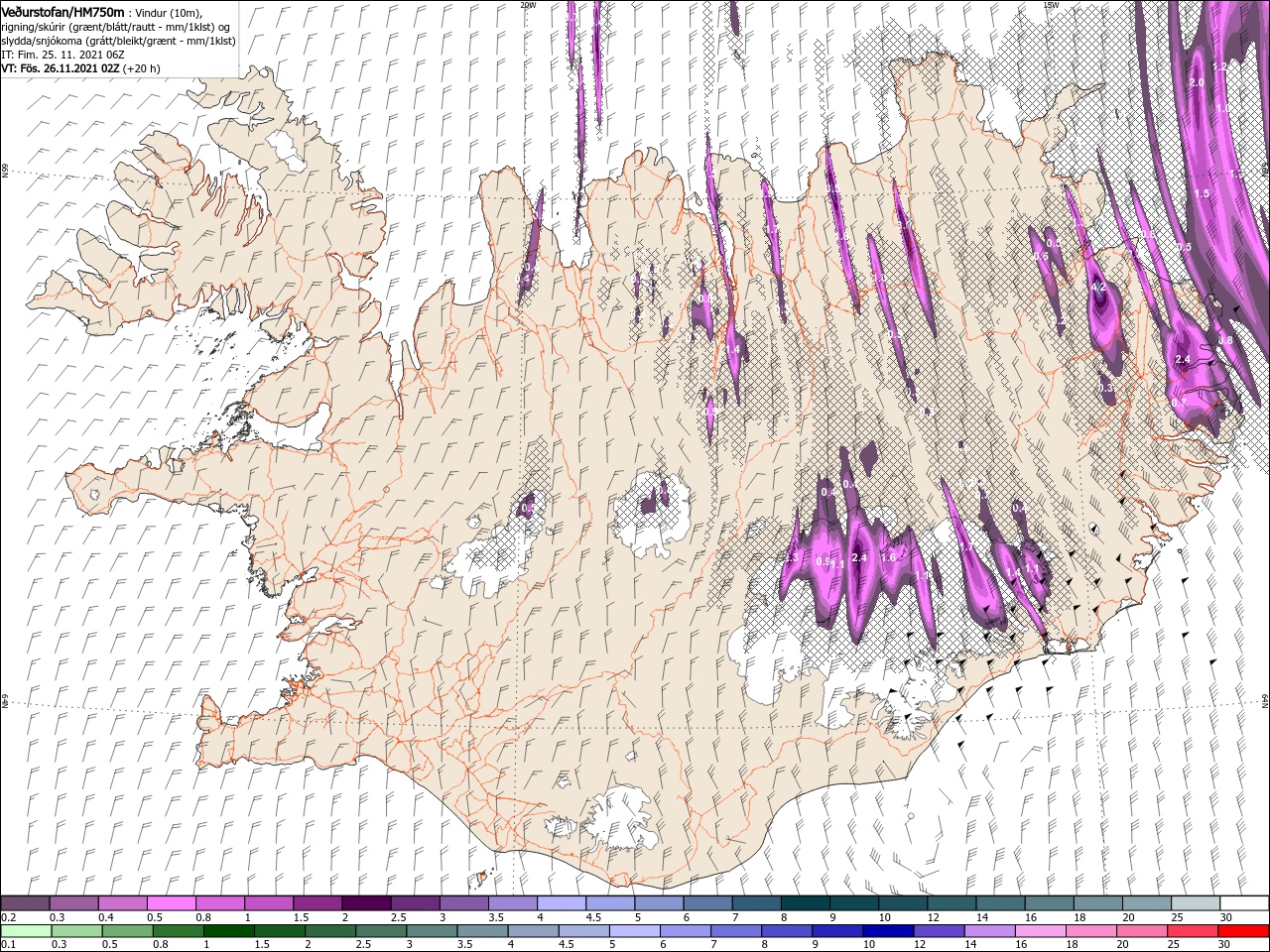Click the '0.2' label in upper legend row
This screenshot has height=952, width=1270.
(x=9, y=918)
